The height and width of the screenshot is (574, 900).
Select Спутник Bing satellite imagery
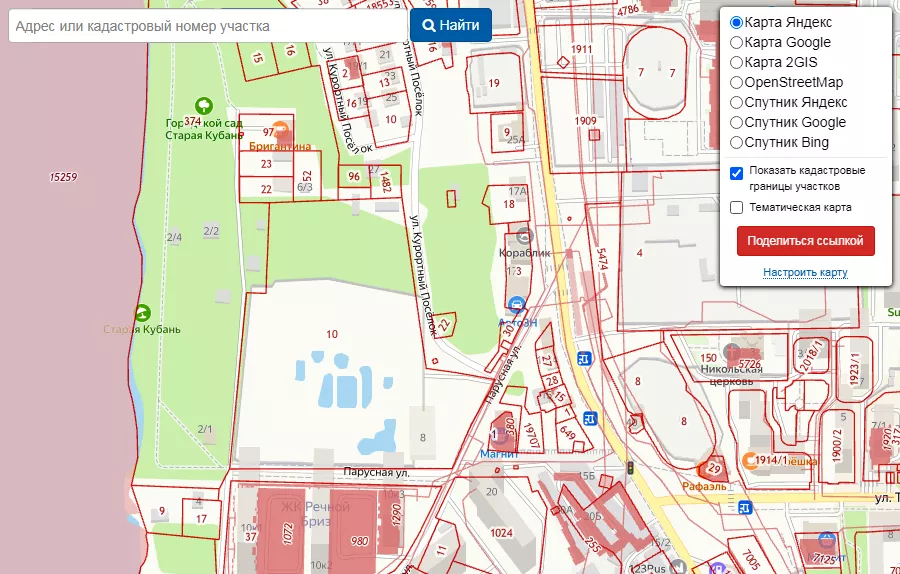point(737,142)
